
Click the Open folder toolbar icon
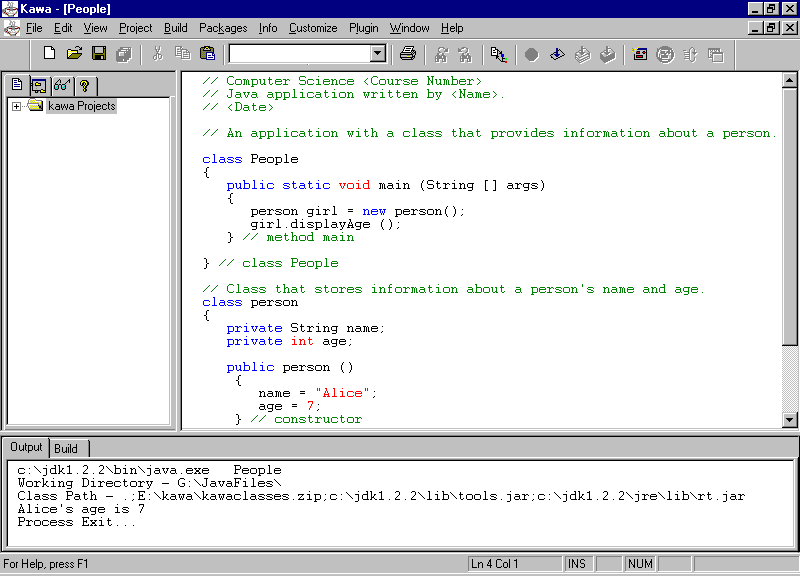pos(74,53)
